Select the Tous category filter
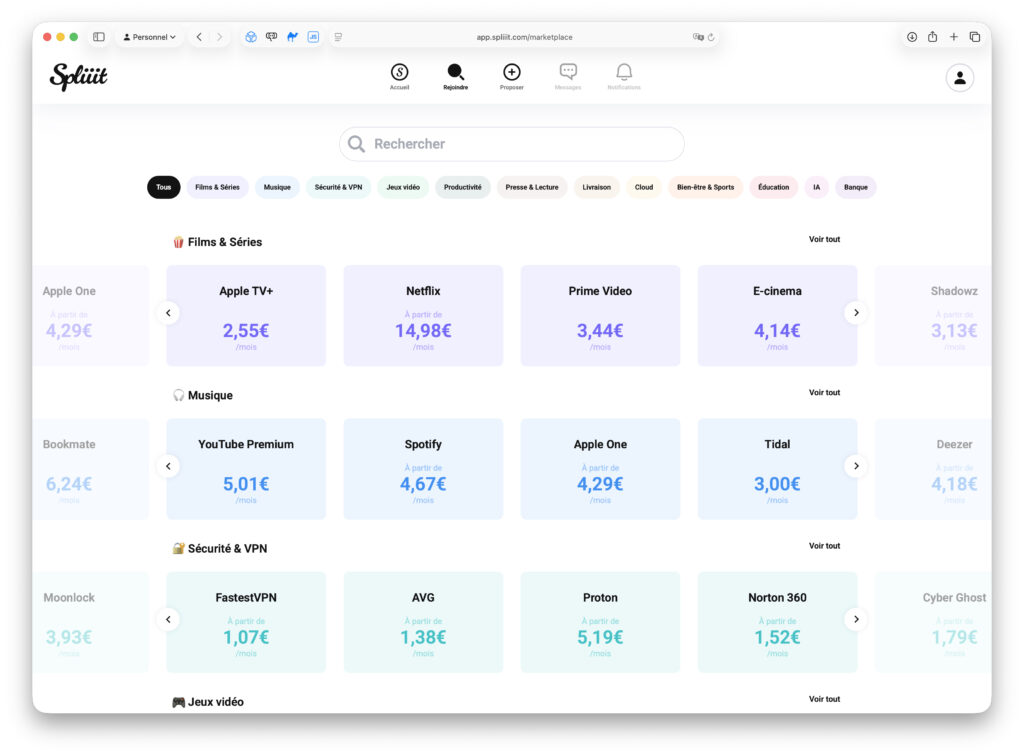 (x=163, y=187)
